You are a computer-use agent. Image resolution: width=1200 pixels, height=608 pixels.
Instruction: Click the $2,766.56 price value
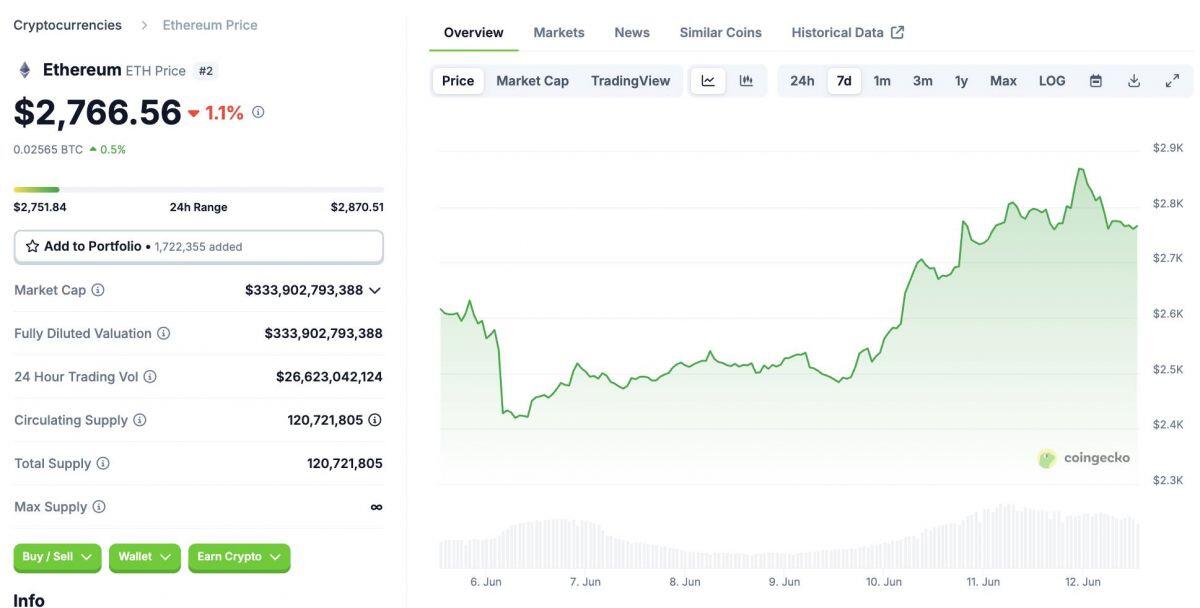(97, 112)
